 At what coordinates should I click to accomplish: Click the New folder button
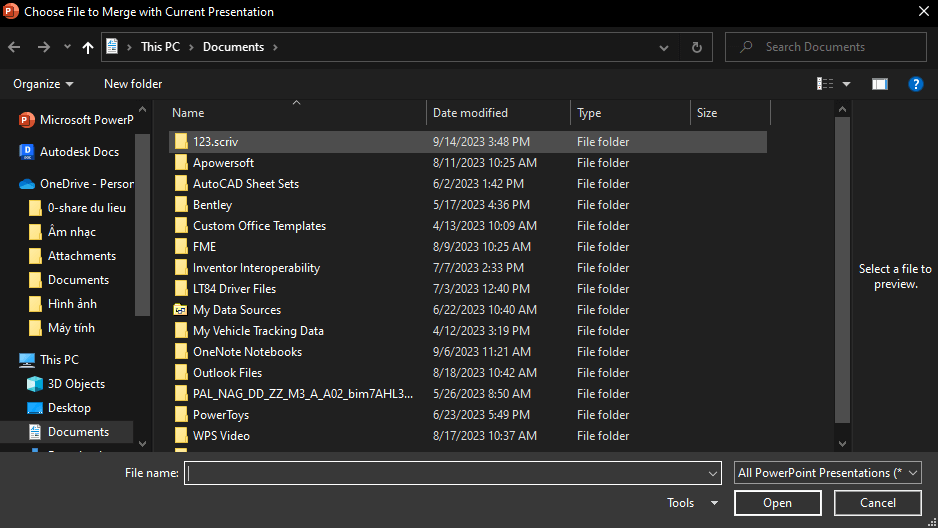tap(133, 84)
